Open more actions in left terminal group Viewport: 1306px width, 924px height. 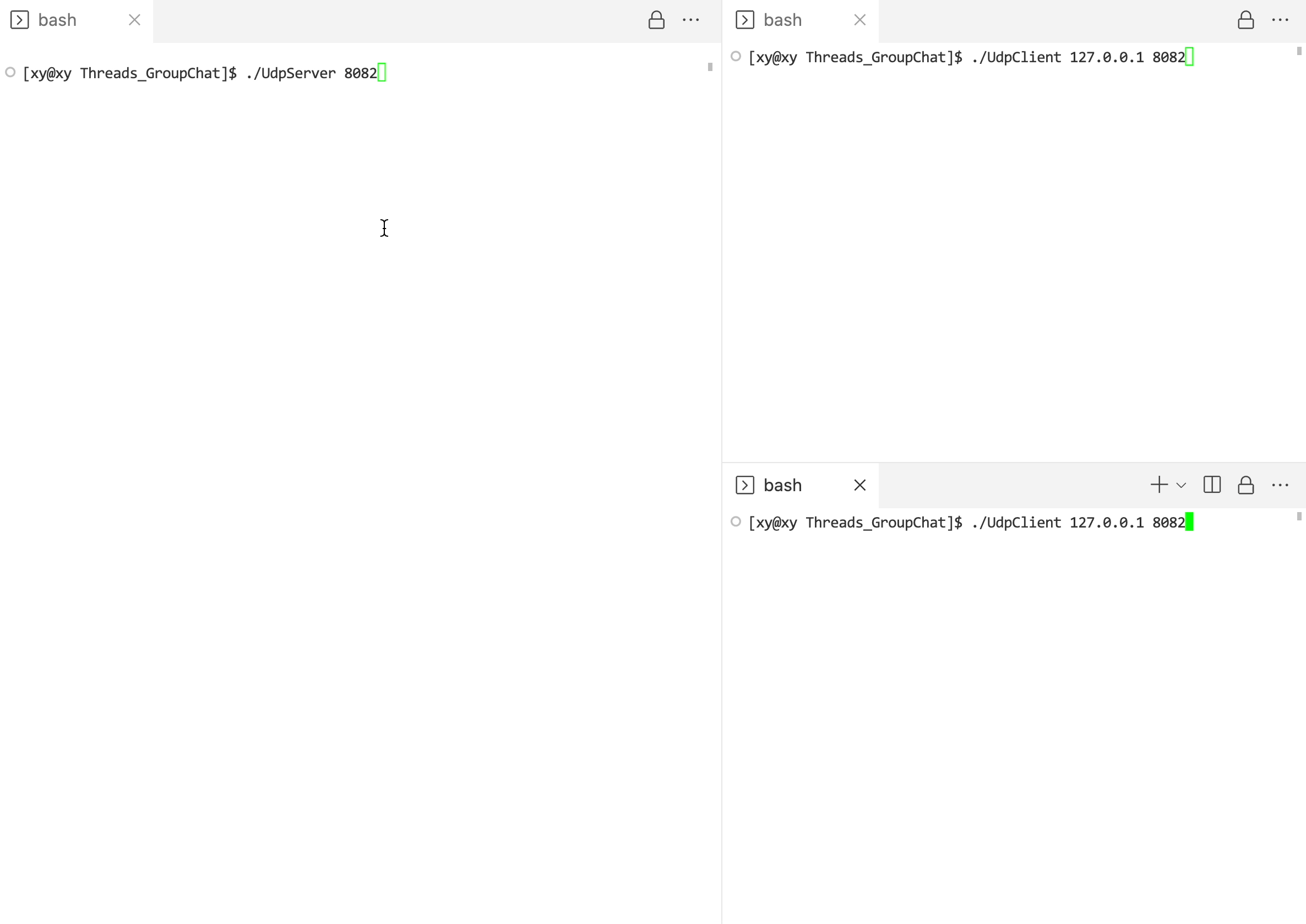[690, 20]
